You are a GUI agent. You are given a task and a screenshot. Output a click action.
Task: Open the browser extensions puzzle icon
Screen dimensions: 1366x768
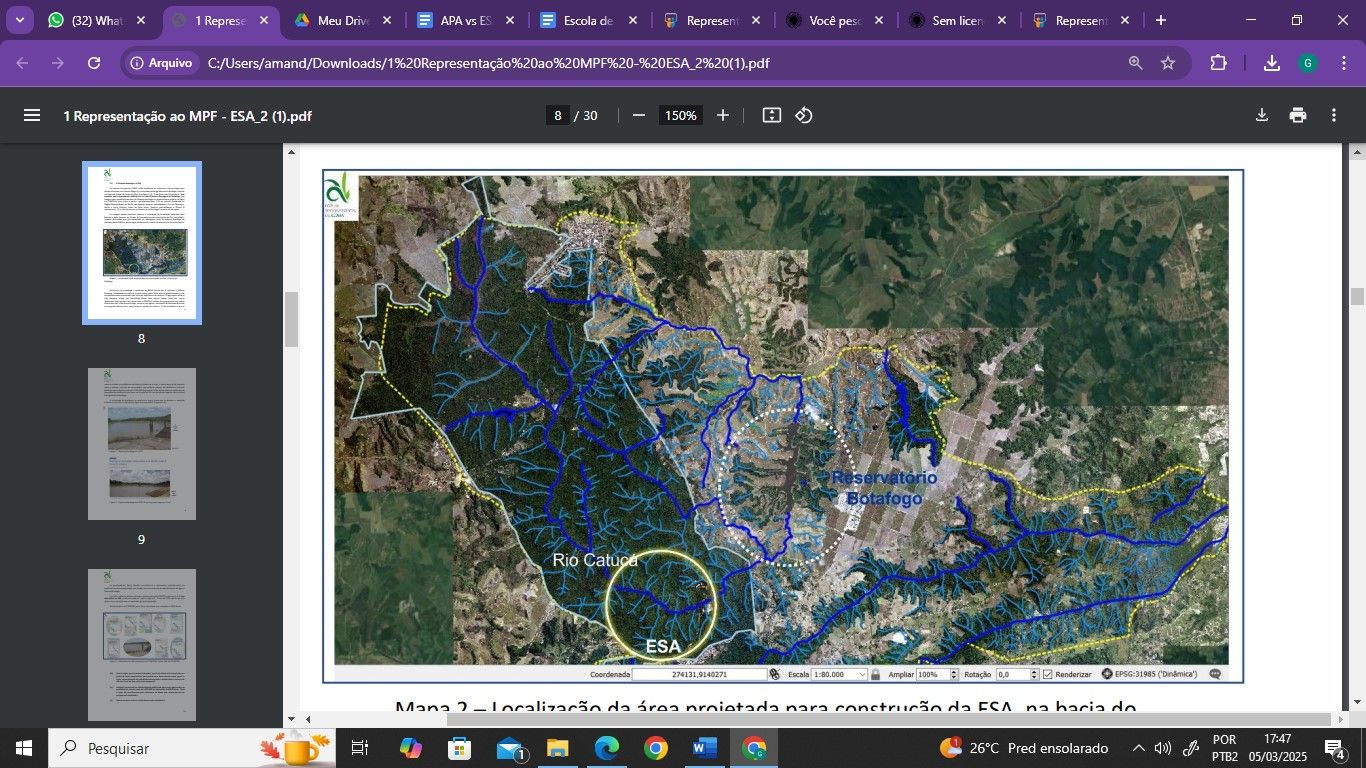point(1218,63)
